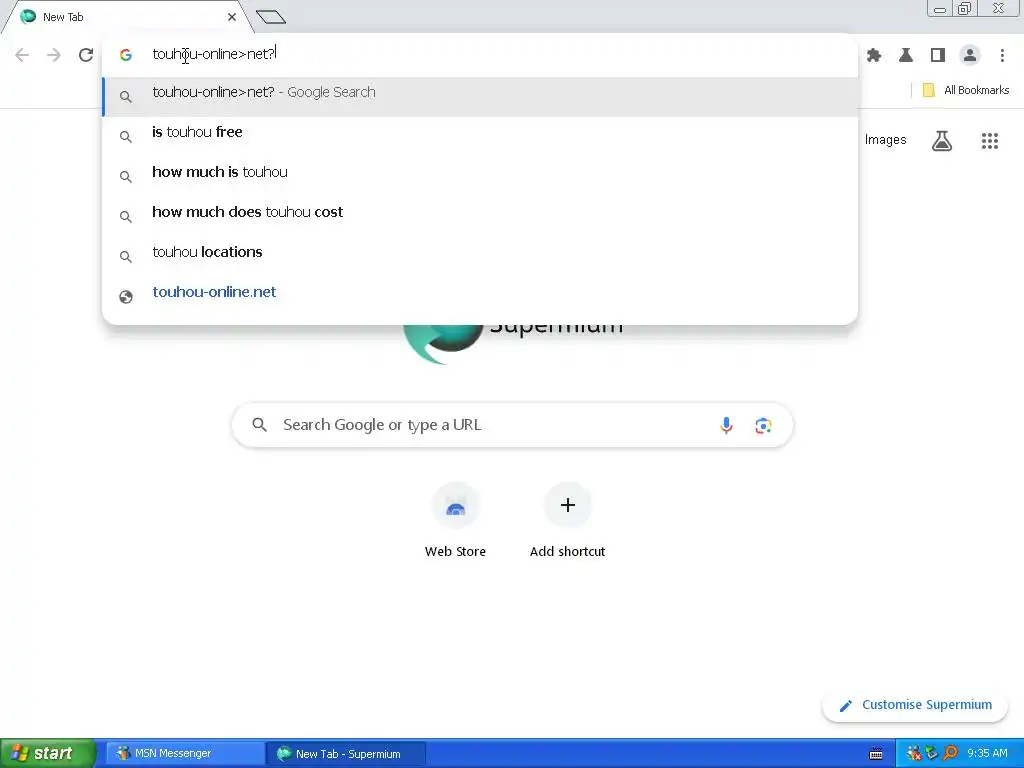Click the orange magnifier tray icon
1024x768 pixels.
point(951,754)
